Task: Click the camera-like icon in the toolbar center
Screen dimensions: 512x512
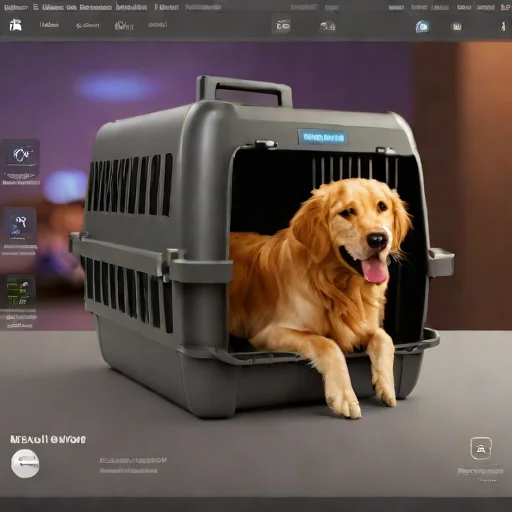Action: pyautogui.click(x=283, y=25)
